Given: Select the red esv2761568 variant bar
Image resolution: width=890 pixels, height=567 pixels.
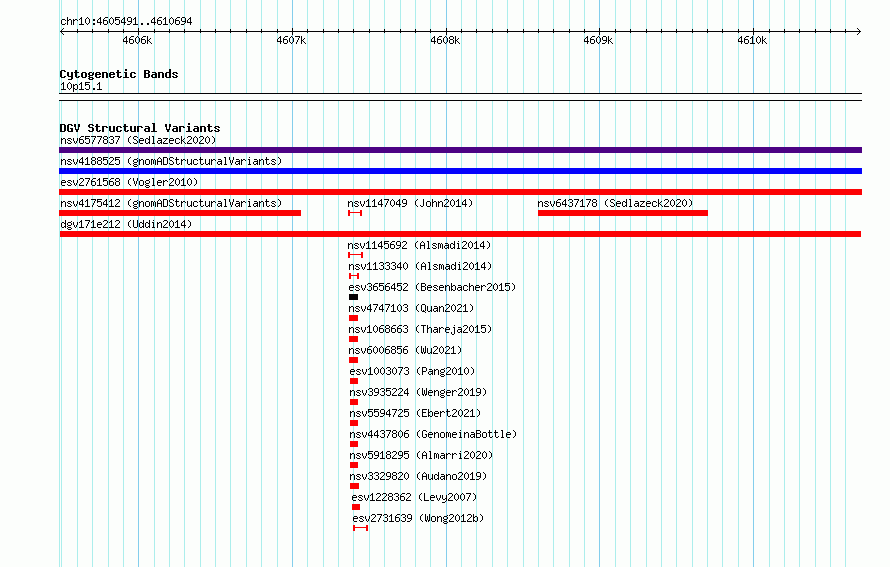Looking at the screenshot, I should (460, 192).
